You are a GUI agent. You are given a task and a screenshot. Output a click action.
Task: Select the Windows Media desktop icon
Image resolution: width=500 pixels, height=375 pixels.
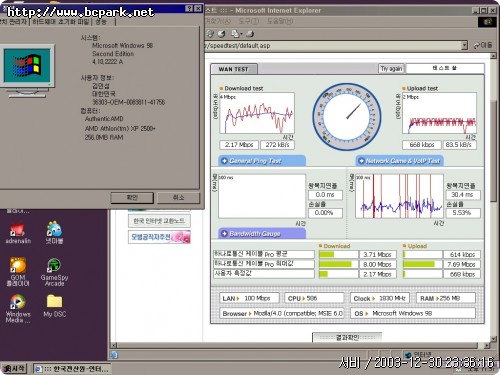click(x=18, y=309)
